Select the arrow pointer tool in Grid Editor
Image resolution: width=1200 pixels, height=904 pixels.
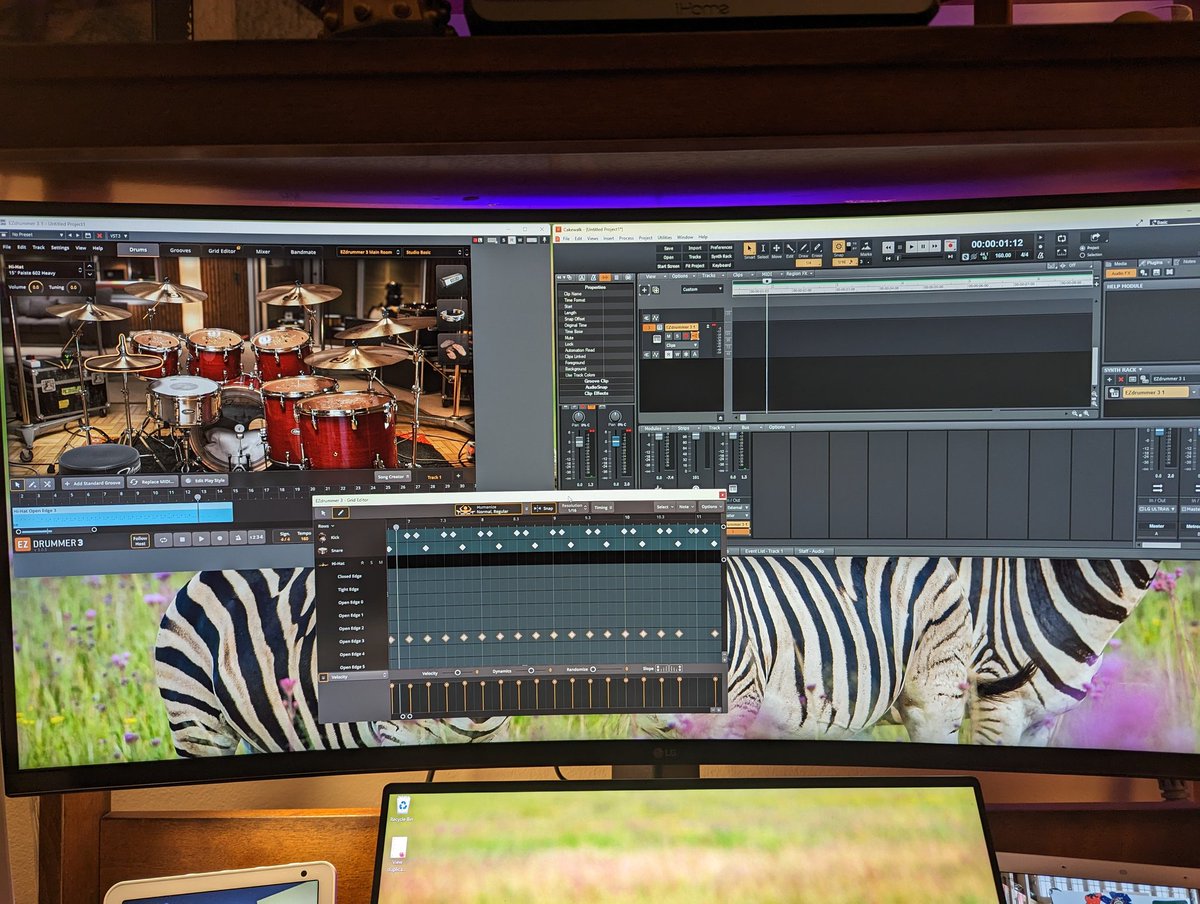coord(323,513)
